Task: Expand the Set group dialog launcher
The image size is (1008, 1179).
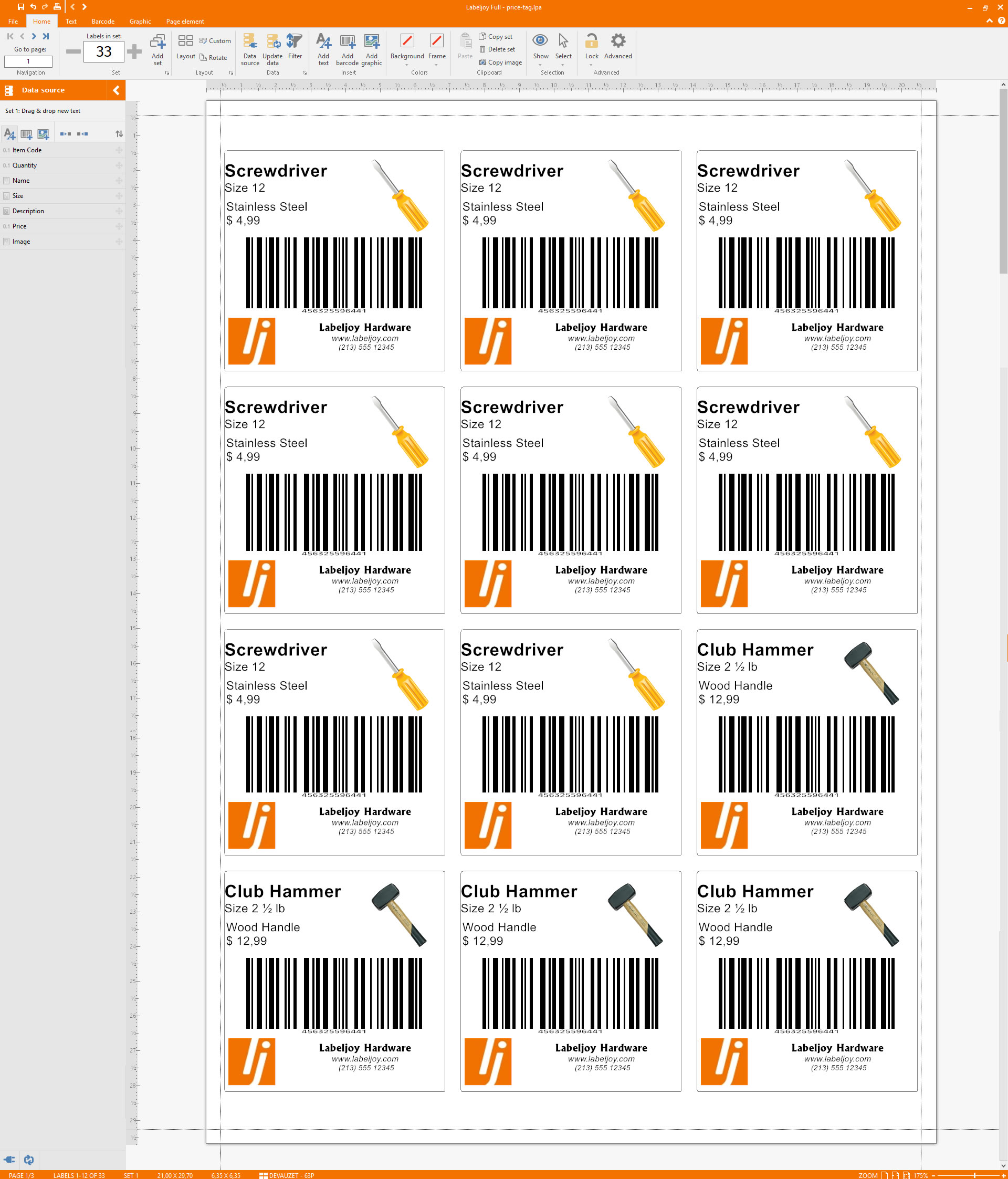Action: [x=167, y=73]
